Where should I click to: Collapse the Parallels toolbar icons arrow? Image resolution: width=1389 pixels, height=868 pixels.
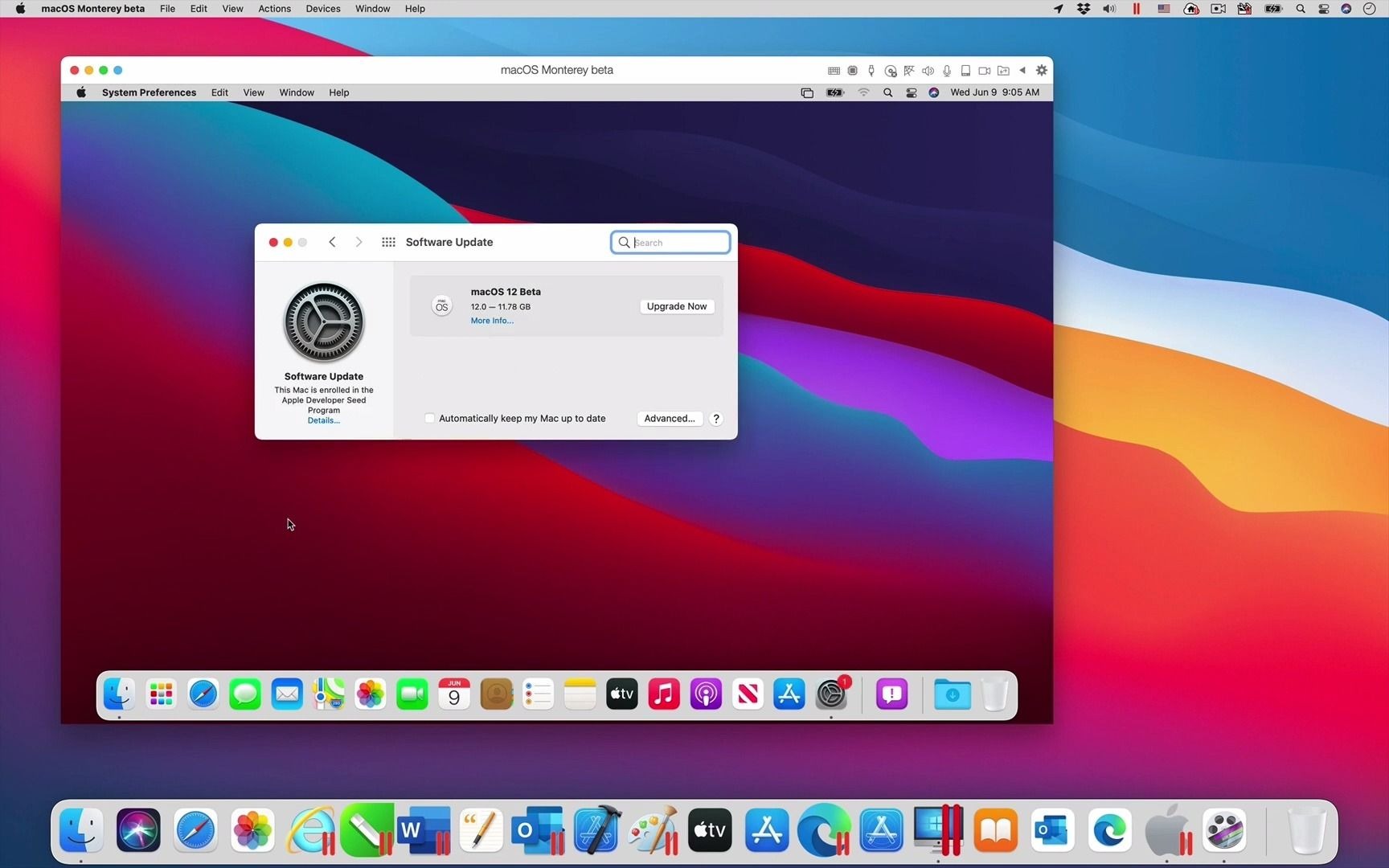coord(1022,71)
